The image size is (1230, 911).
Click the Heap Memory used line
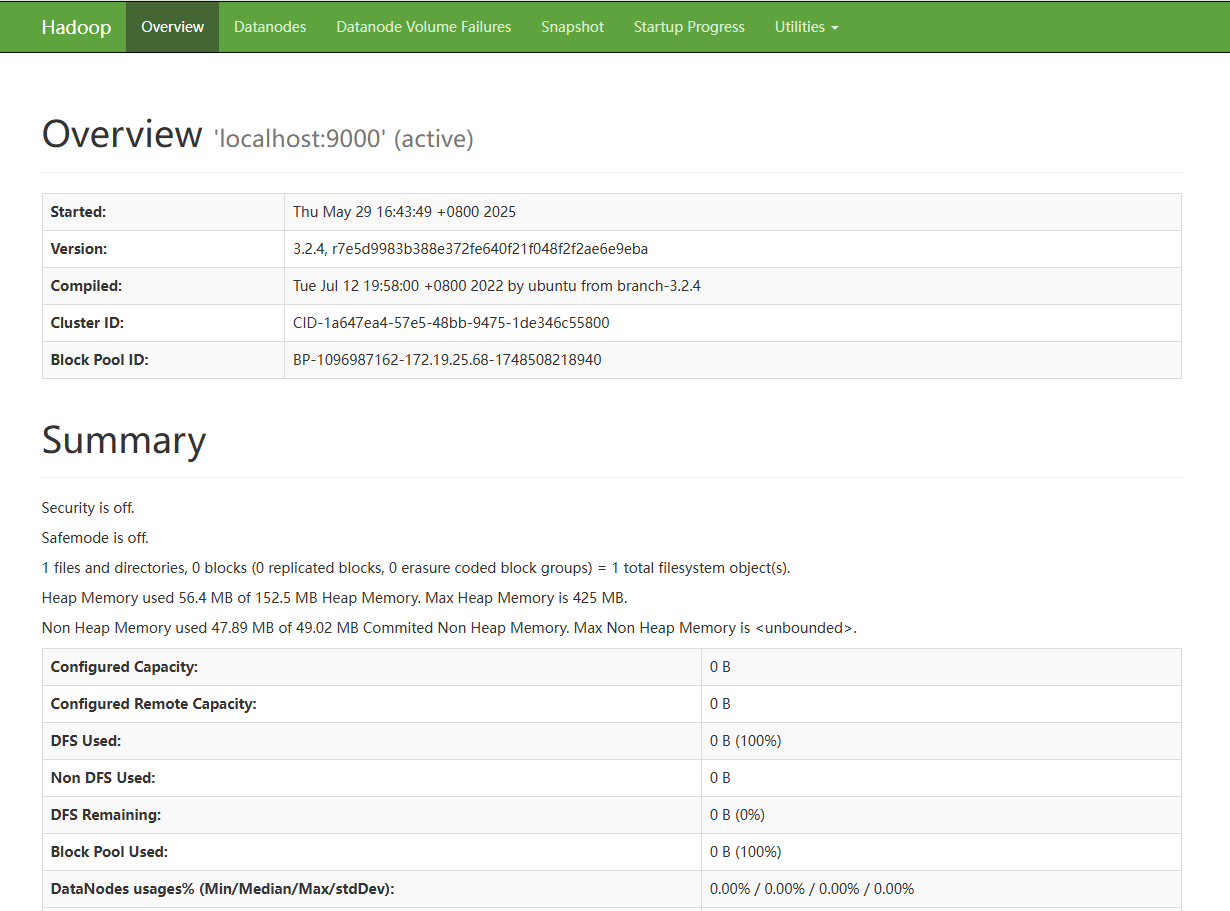click(334, 598)
